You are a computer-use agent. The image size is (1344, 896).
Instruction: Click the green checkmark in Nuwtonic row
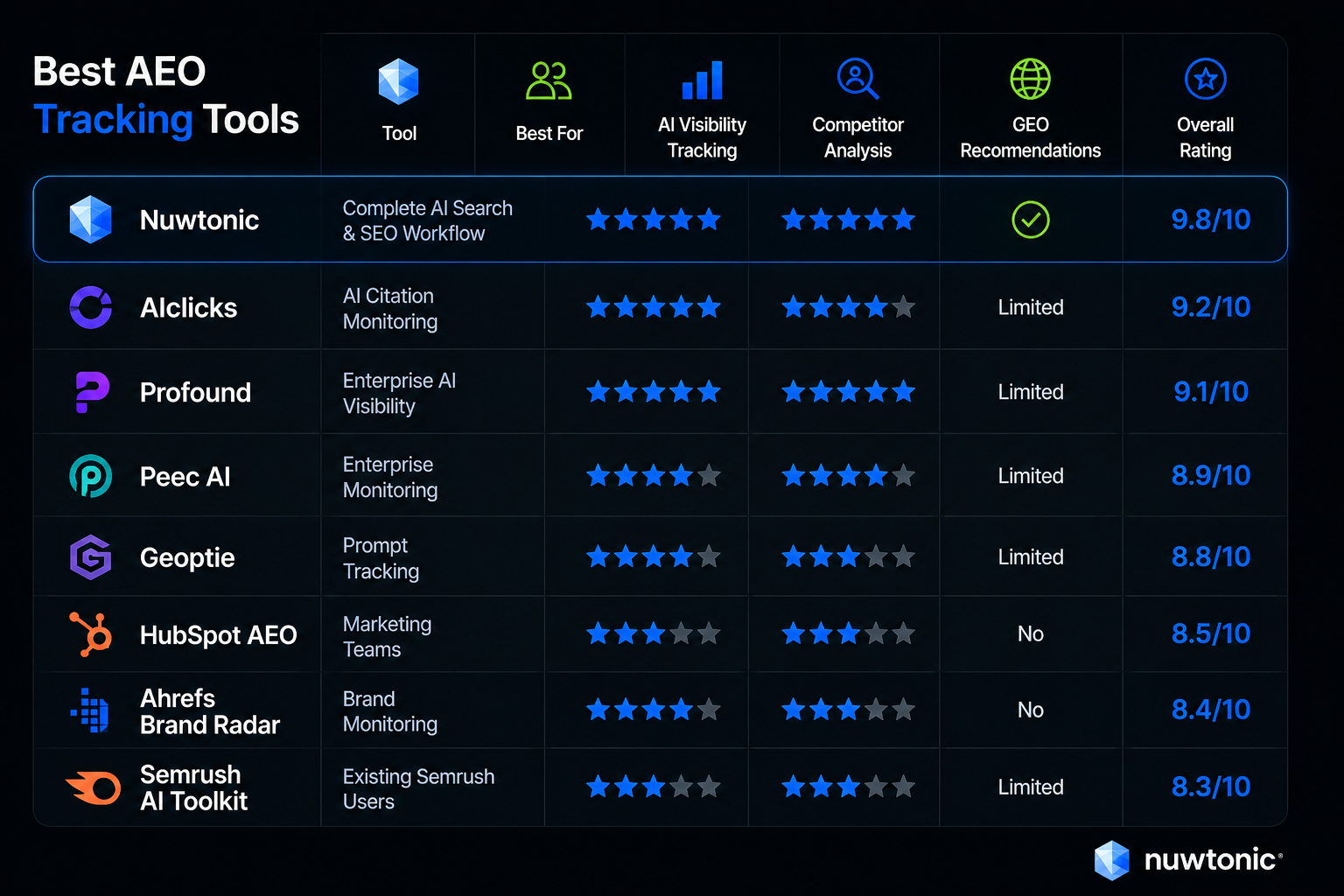point(1031,220)
